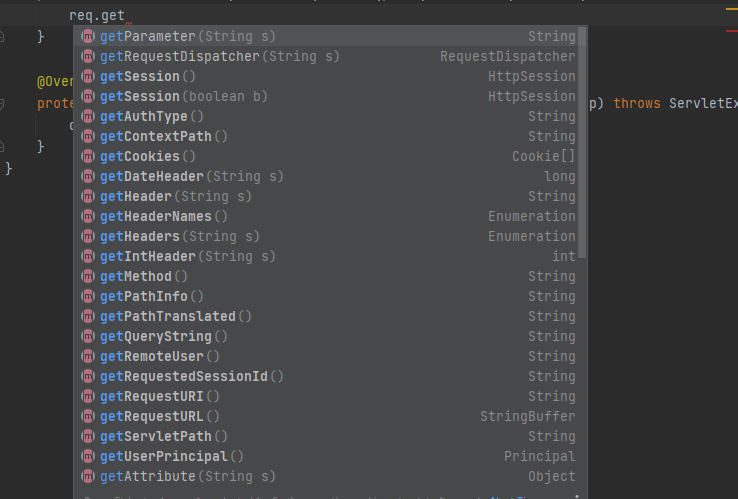Select getAuthType() from the completion list
The width and height of the screenshot is (738, 499).
(152, 117)
